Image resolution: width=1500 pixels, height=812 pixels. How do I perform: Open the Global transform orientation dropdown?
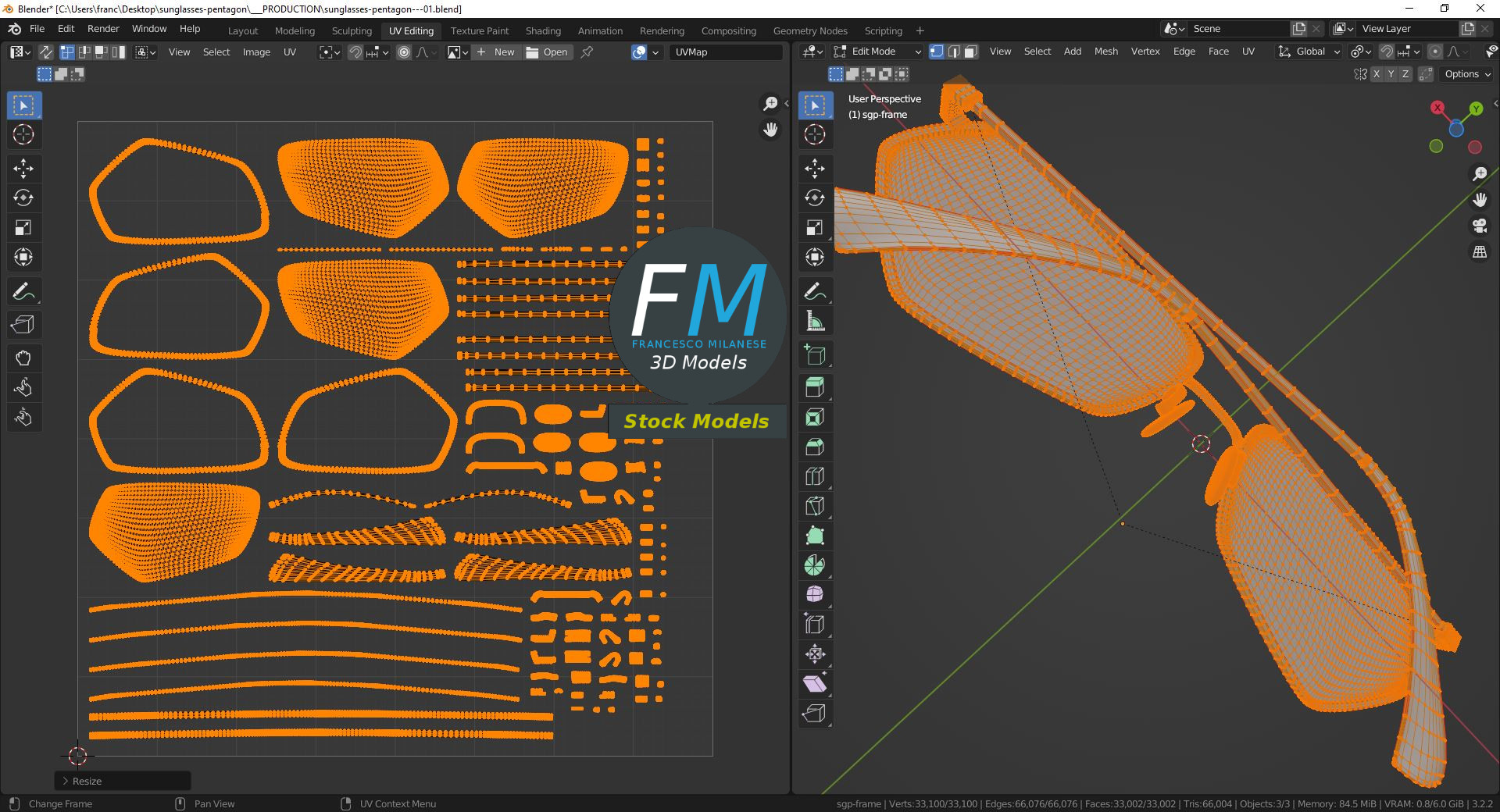click(x=1309, y=52)
